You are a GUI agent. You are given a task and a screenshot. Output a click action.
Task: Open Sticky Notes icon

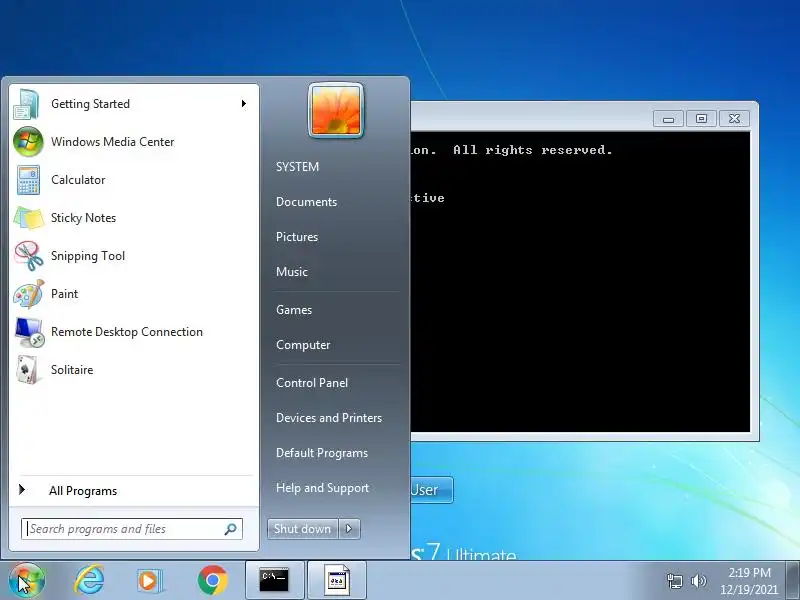pyautogui.click(x=29, y=218)
